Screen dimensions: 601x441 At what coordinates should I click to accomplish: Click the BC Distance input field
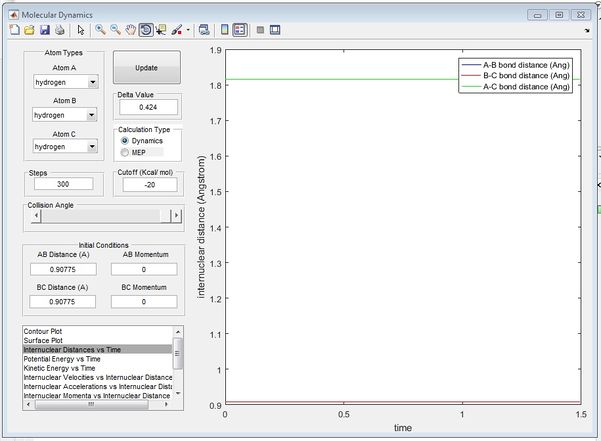[62, 302]
